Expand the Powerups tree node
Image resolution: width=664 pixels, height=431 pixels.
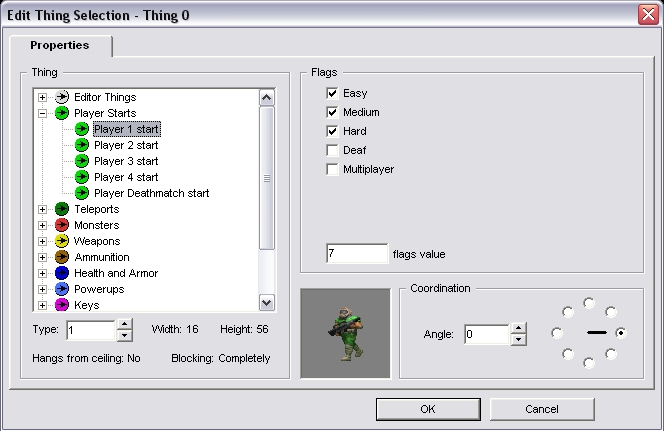point(42,289)
